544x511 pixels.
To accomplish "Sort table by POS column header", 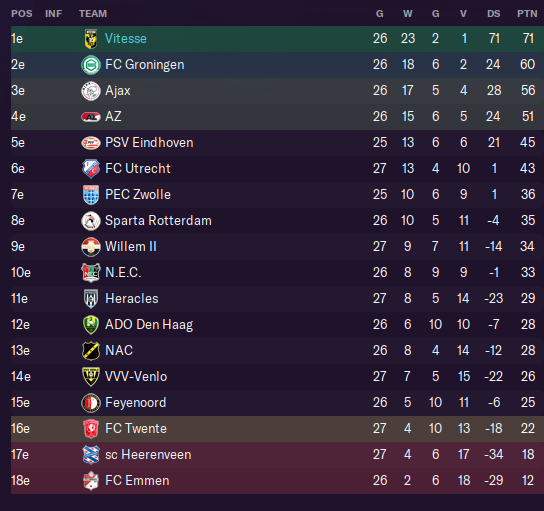I will click(x=22, y=14).
